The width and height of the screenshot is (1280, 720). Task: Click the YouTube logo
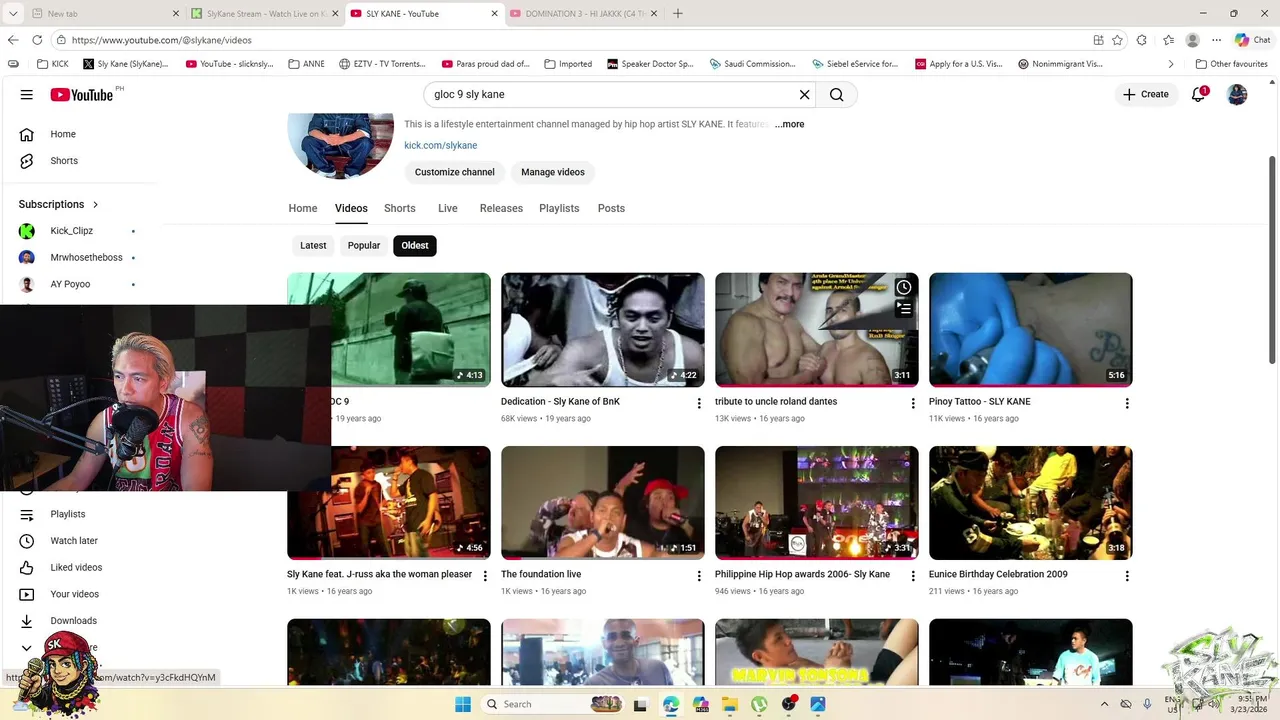point(82,94)
